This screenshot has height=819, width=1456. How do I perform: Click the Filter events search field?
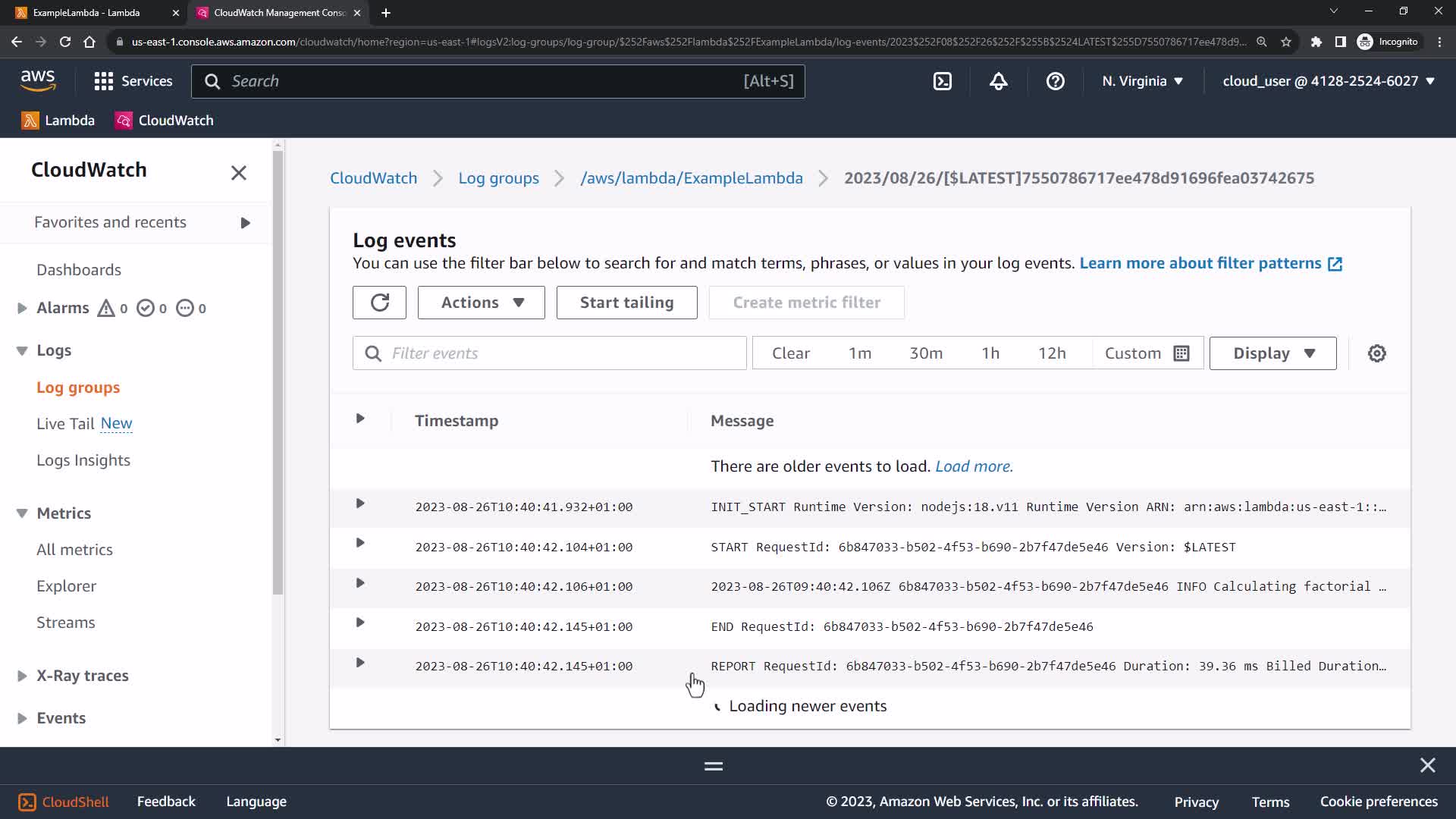coord(561,353)
